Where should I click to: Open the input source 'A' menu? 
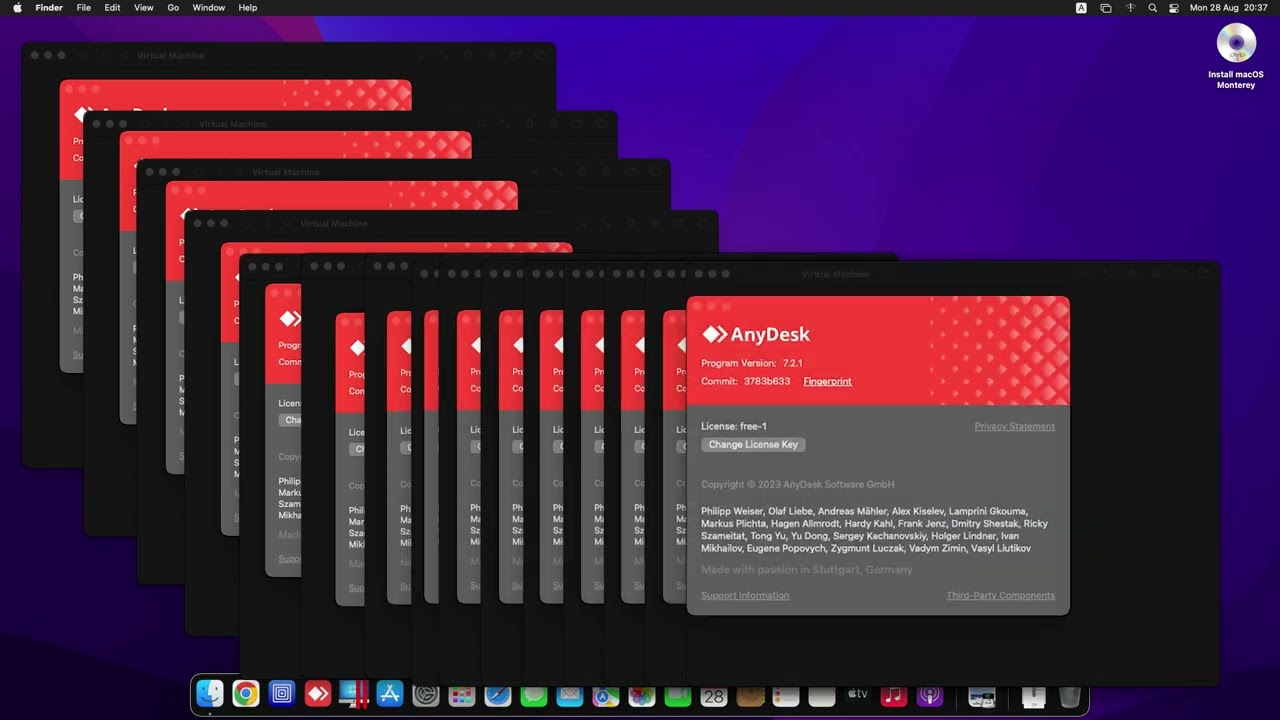[1081, 8]
